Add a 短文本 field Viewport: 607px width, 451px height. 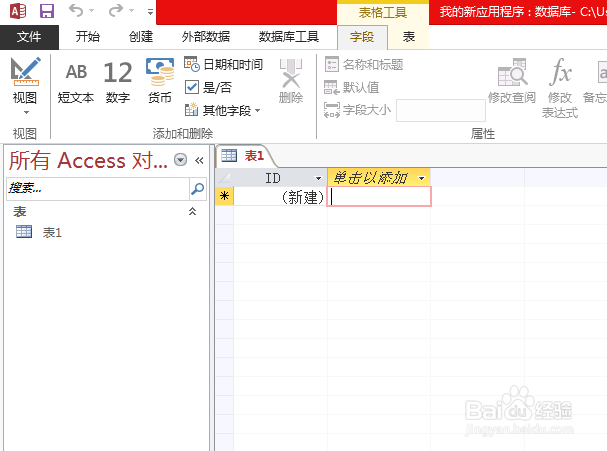pos(76,81)
